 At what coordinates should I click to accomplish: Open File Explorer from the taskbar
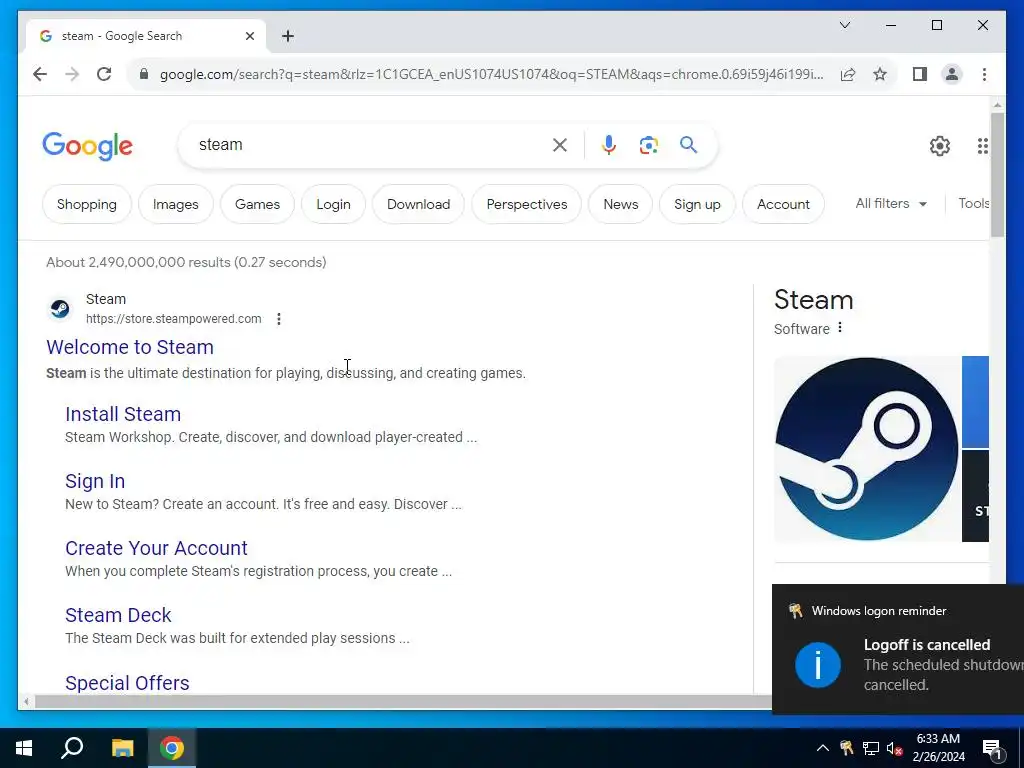(122, 748)
